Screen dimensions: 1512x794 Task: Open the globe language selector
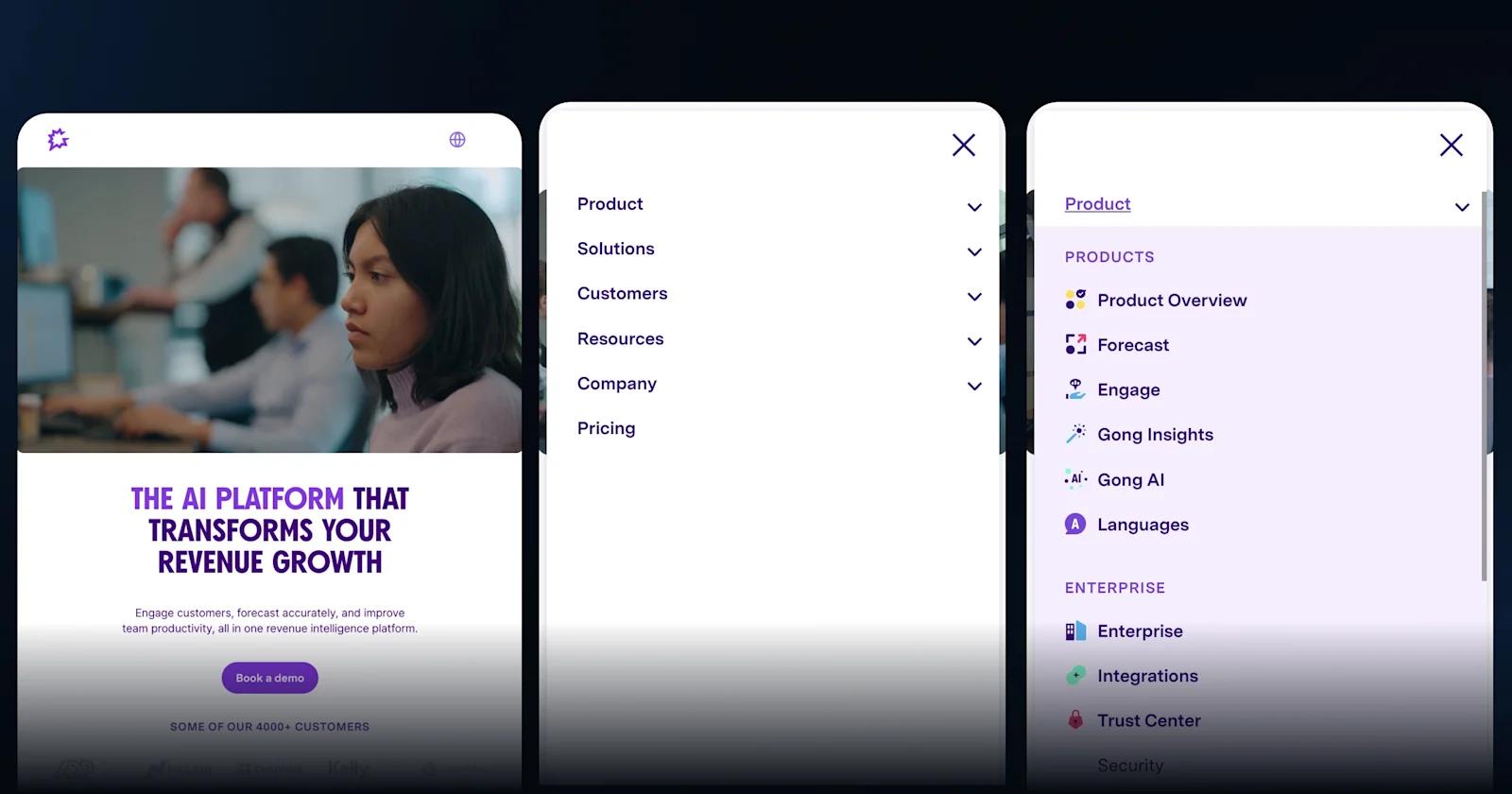click(x=457, y=140)
